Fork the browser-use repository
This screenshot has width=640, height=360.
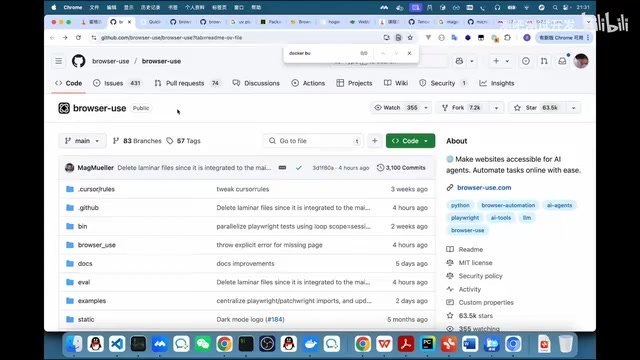(462, 108)
